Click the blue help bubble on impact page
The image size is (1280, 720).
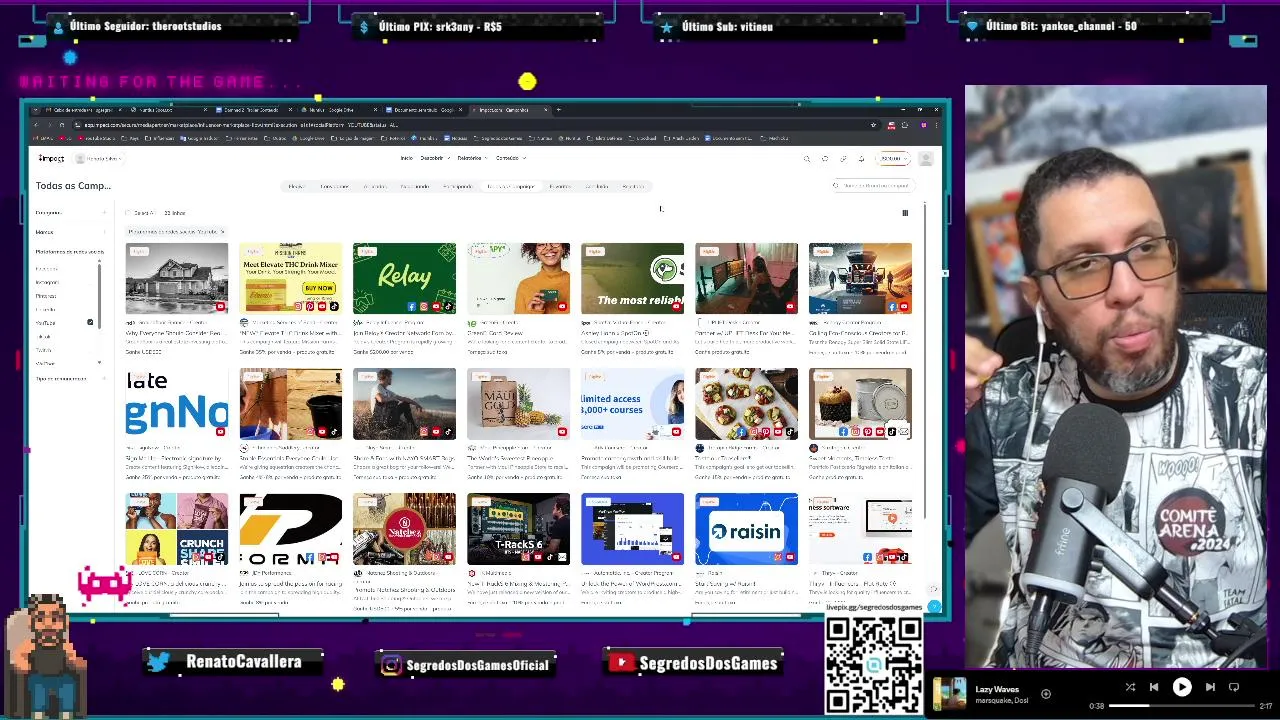[x=934, y=606]
